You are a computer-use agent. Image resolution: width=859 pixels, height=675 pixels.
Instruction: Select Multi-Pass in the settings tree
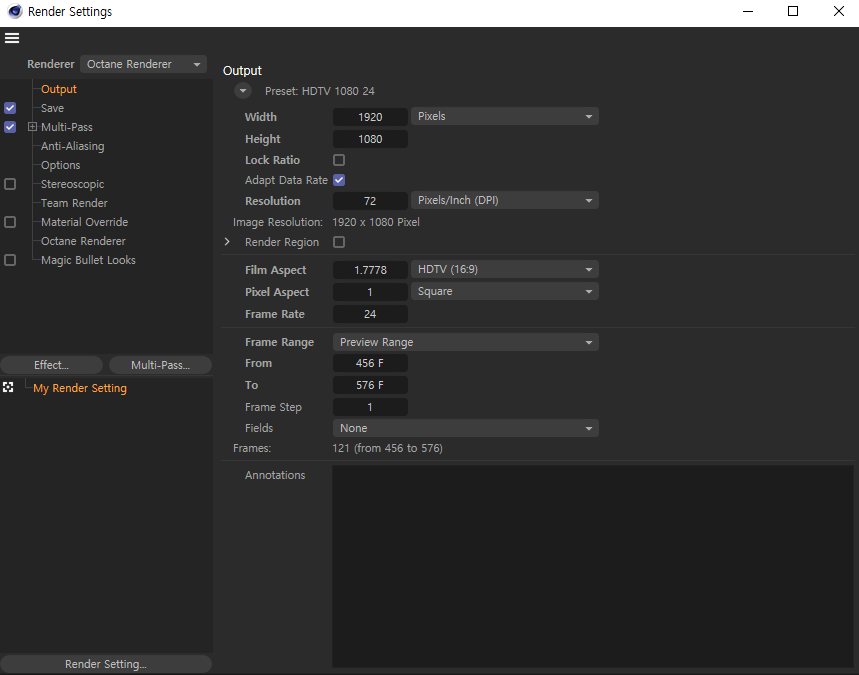coord(67,127)
